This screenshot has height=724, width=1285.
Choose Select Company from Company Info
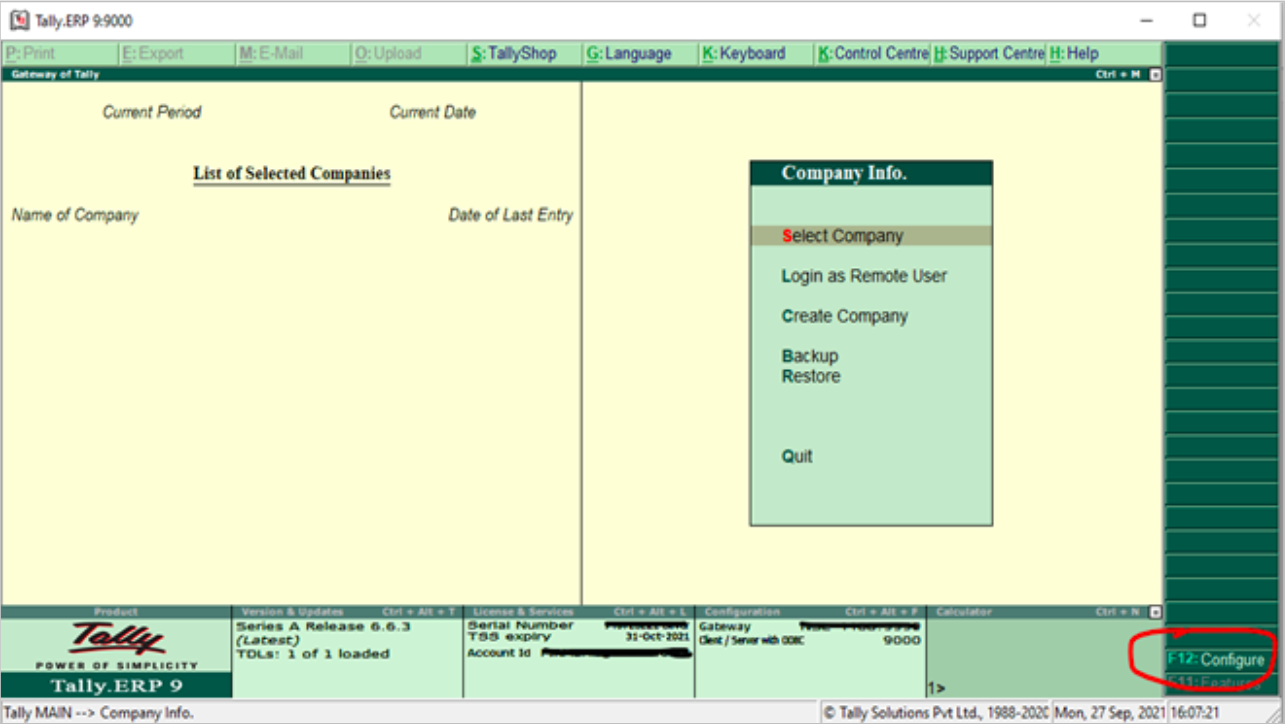tap(842, 235)
